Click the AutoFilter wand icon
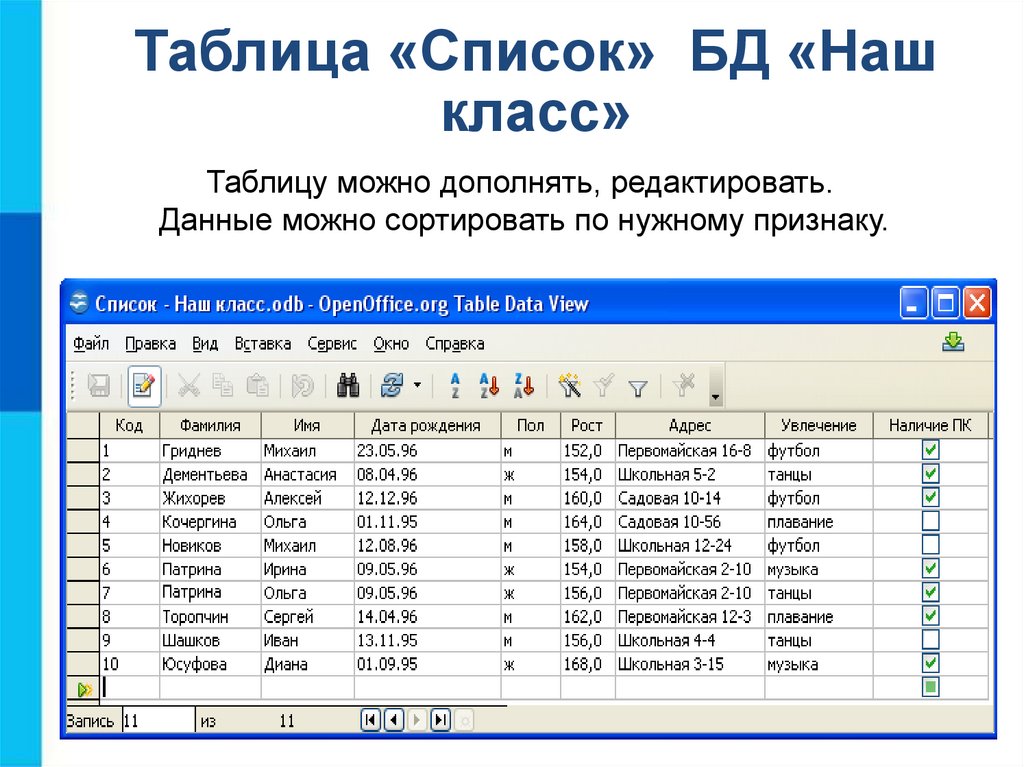 click(x=569, y=386)
